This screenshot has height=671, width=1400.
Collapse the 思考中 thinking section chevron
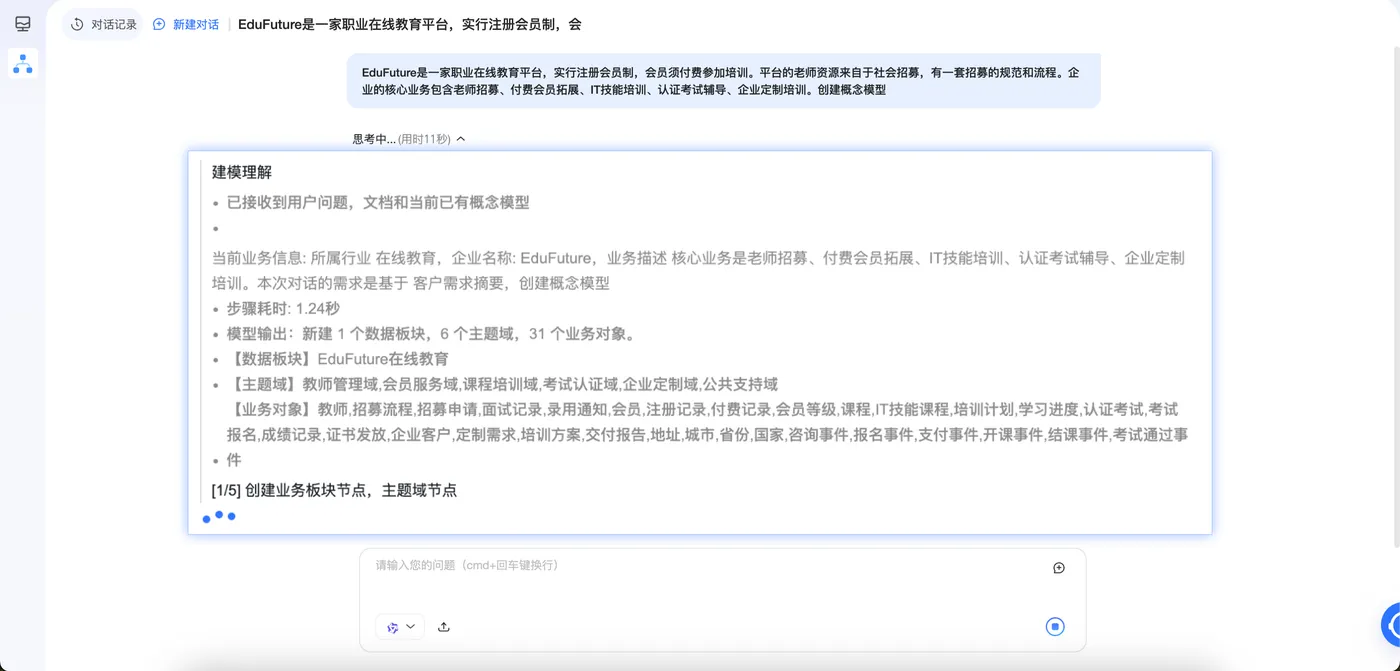[x=460, y=139]
